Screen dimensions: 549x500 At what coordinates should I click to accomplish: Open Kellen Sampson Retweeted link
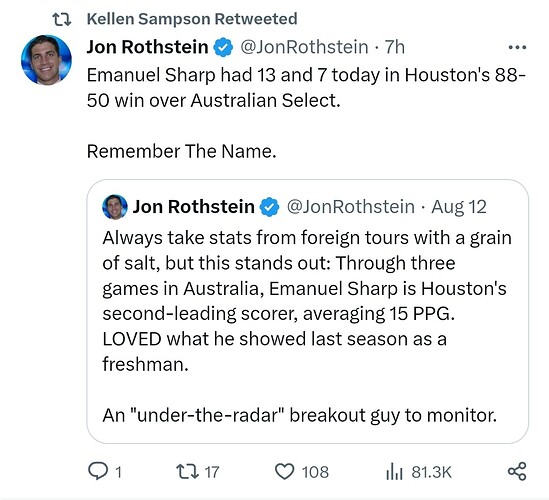pos(192,19)
